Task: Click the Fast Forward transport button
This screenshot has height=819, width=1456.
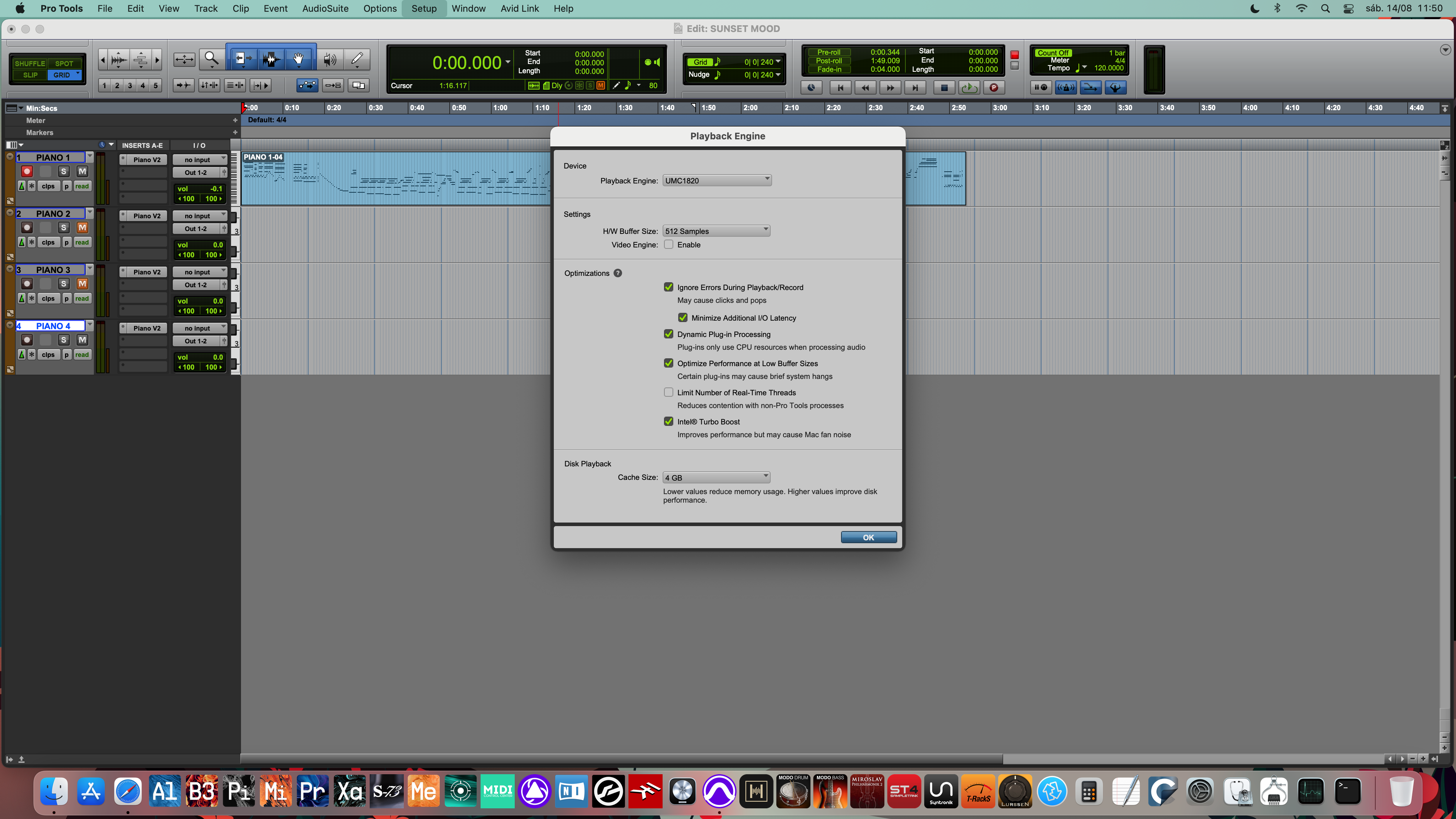Action: point(890,87)
